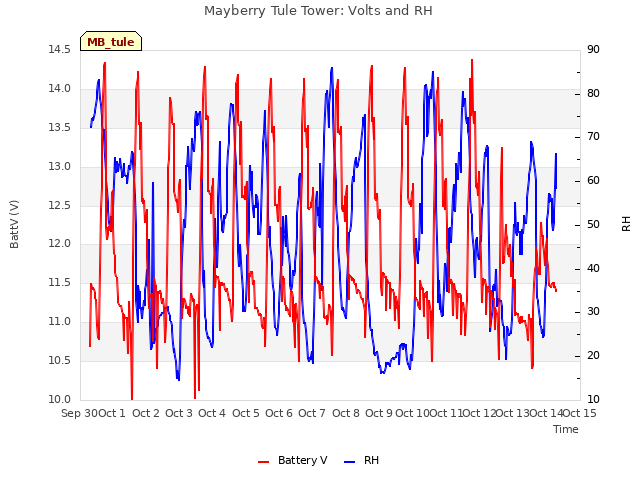Click the Oct 8 date label
The image size is (640, 480).
(x=346, y=413)
